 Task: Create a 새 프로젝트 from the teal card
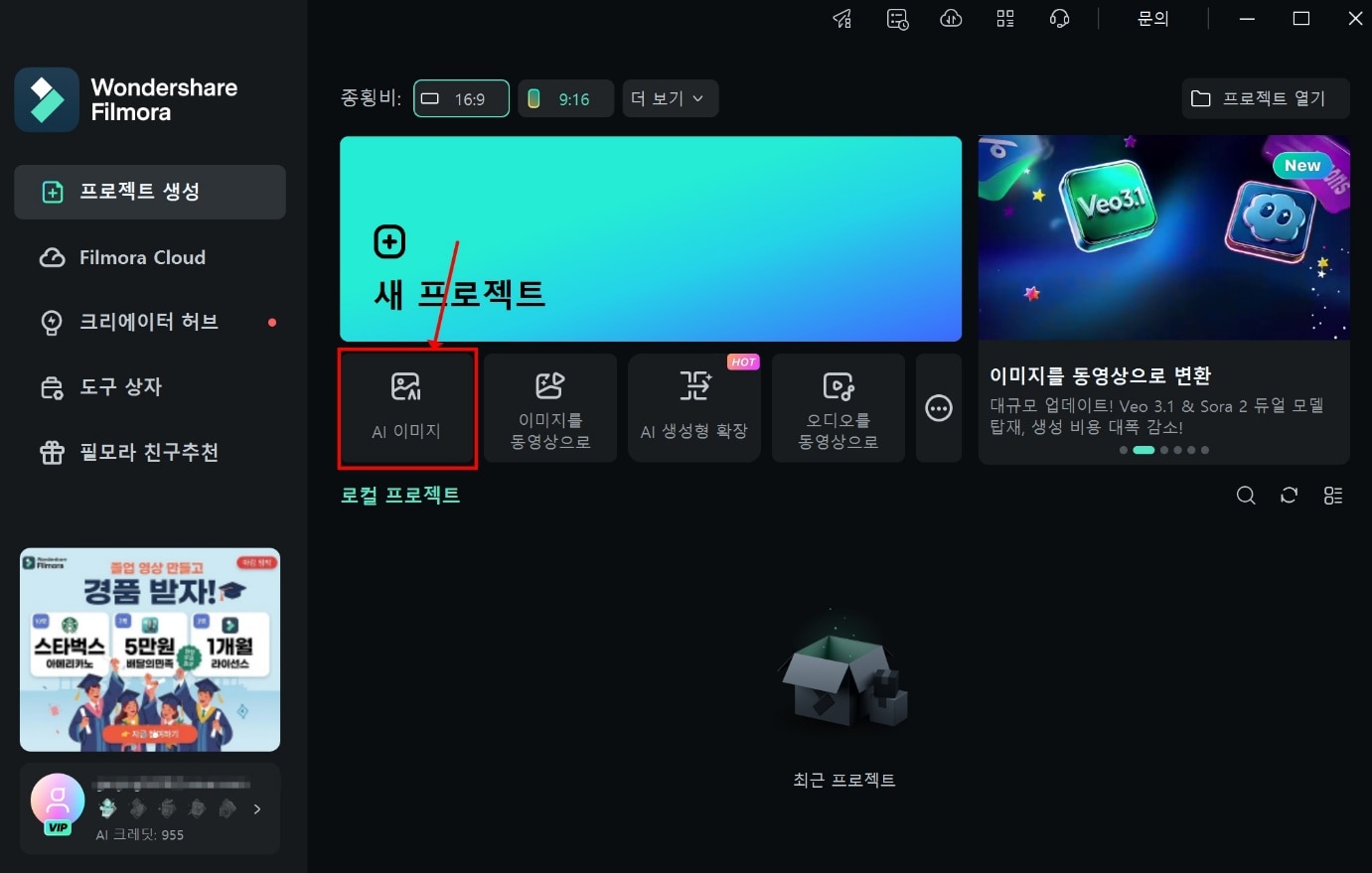651,239
